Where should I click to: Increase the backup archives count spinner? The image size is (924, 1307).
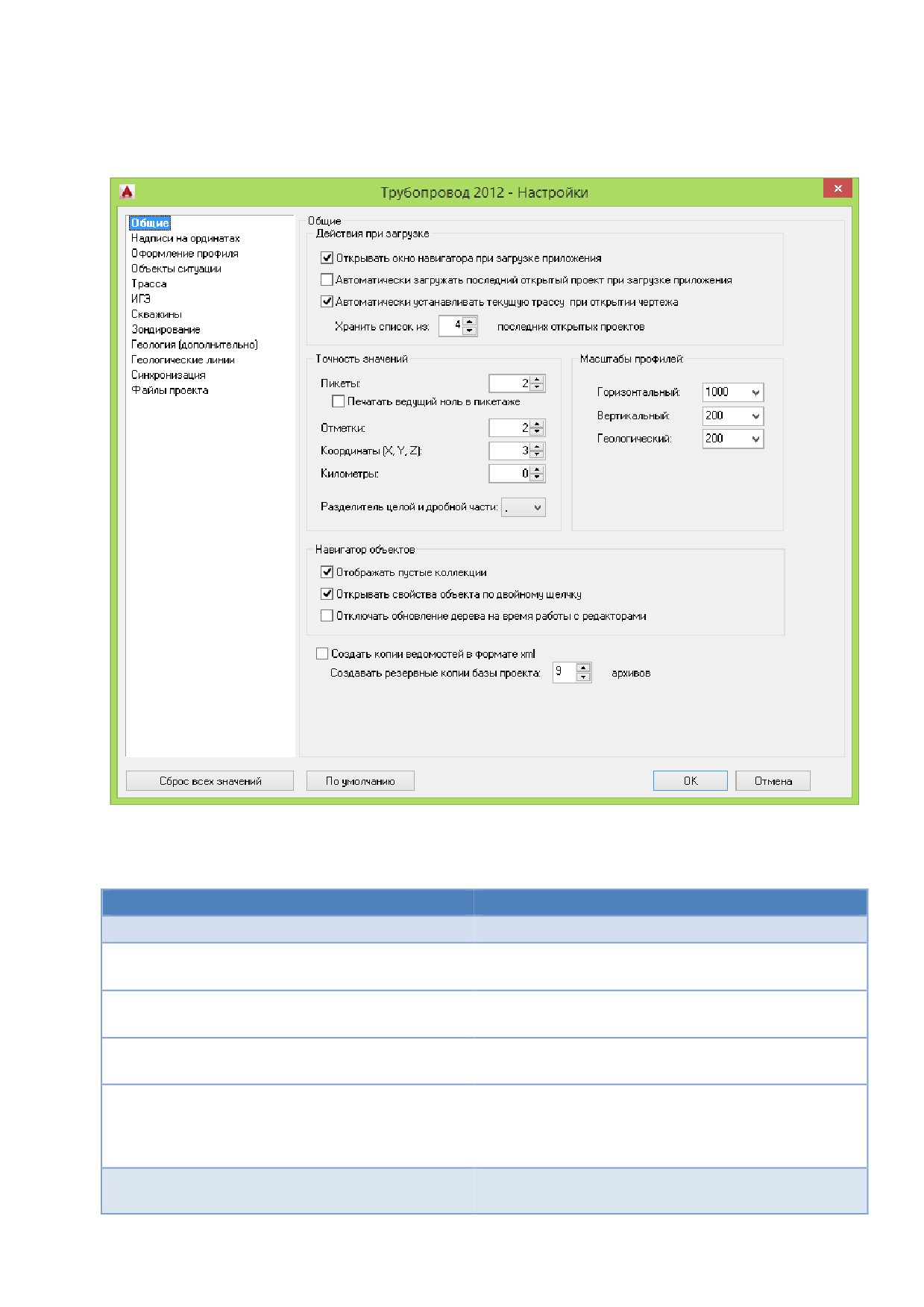pos(583,668)
